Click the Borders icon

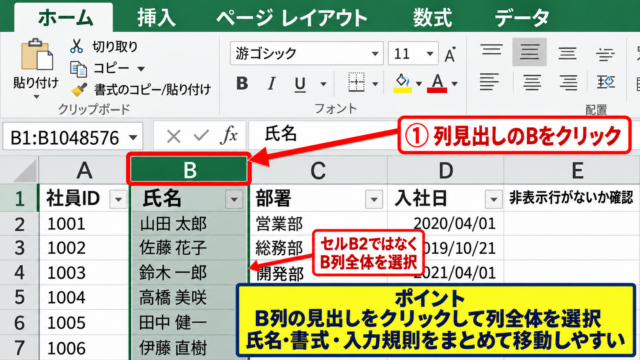click(x=356, y=83)
